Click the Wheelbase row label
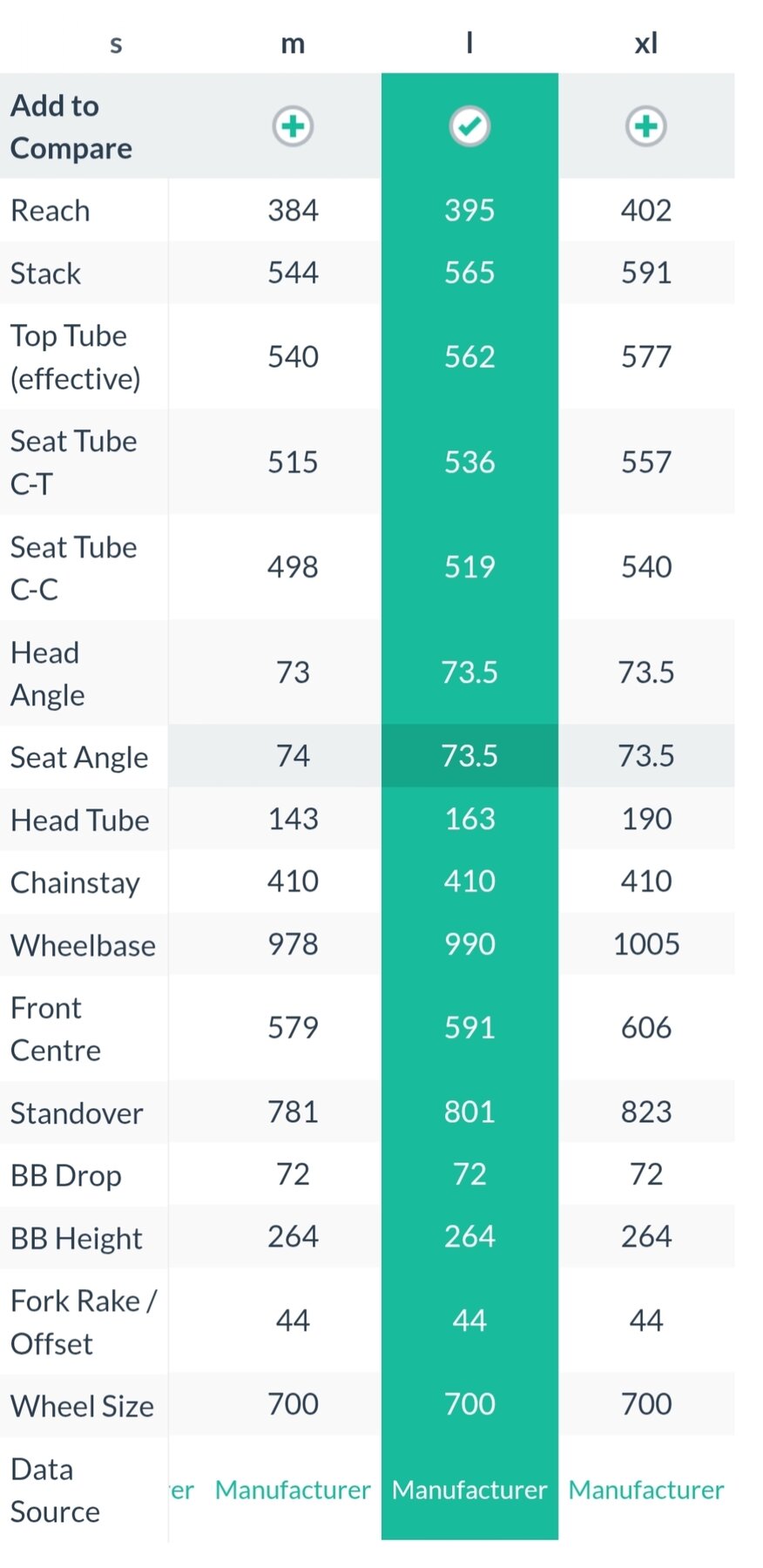763x1568 pixels. tap(83, 945)
